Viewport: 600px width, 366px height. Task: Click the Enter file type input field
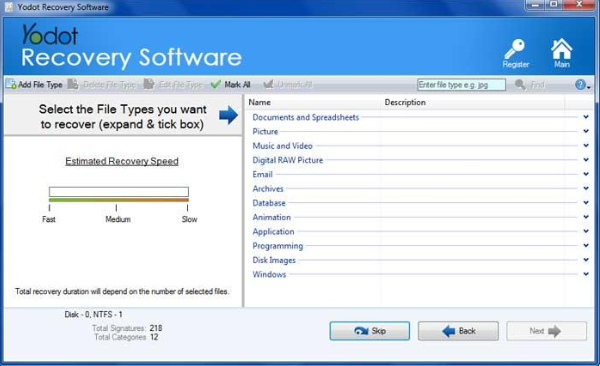461,85
